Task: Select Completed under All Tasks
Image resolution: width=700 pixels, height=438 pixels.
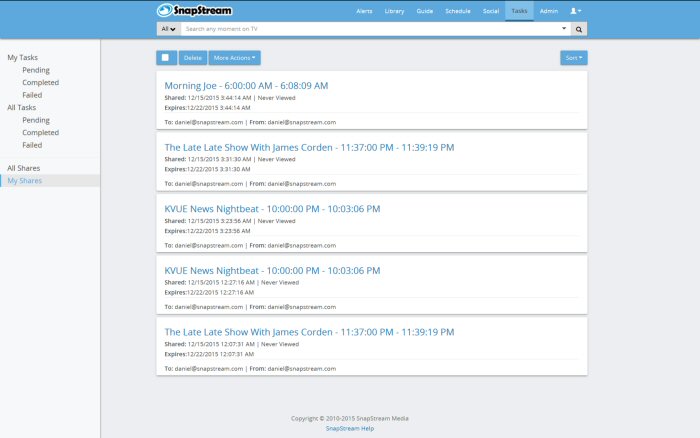Action: (40, 133)
